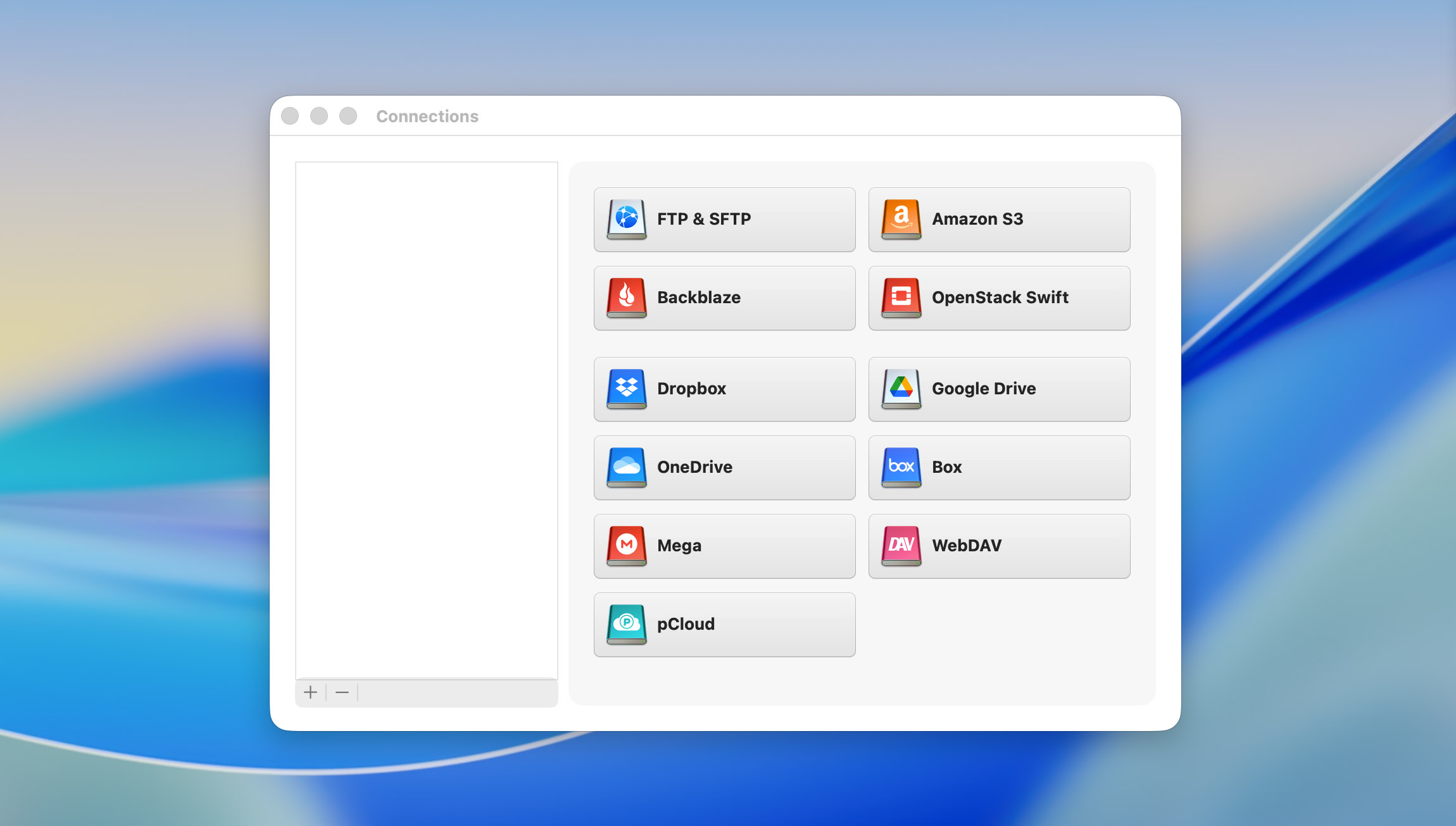Click the green zoom button on the window
This screenshot has width=1456, height=826.
click(x=348, y=116)
